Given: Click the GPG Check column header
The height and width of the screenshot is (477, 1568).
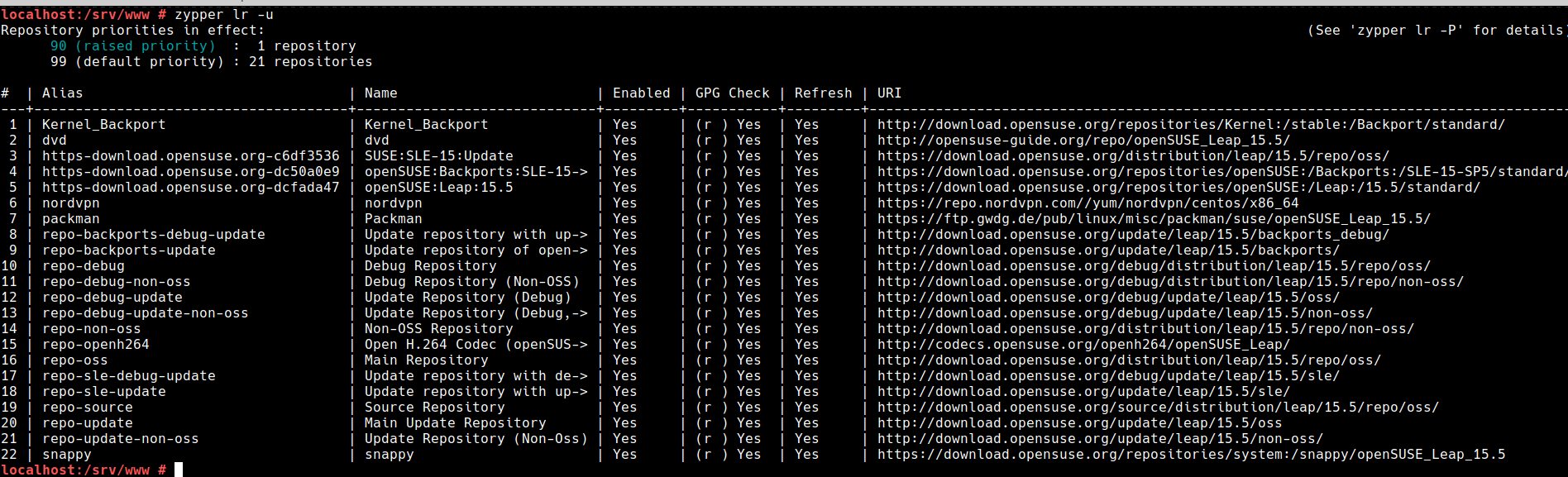Looking at the screenshot, I should coord(733,93).
